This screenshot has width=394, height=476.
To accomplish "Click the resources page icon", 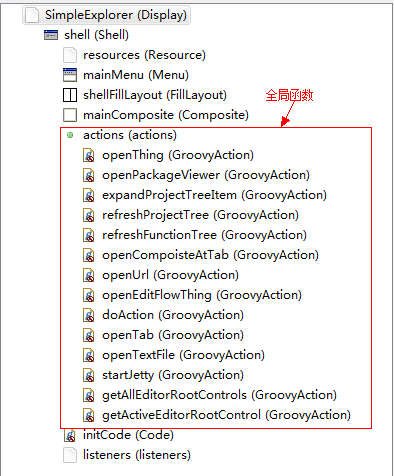I will coord(70,55).
